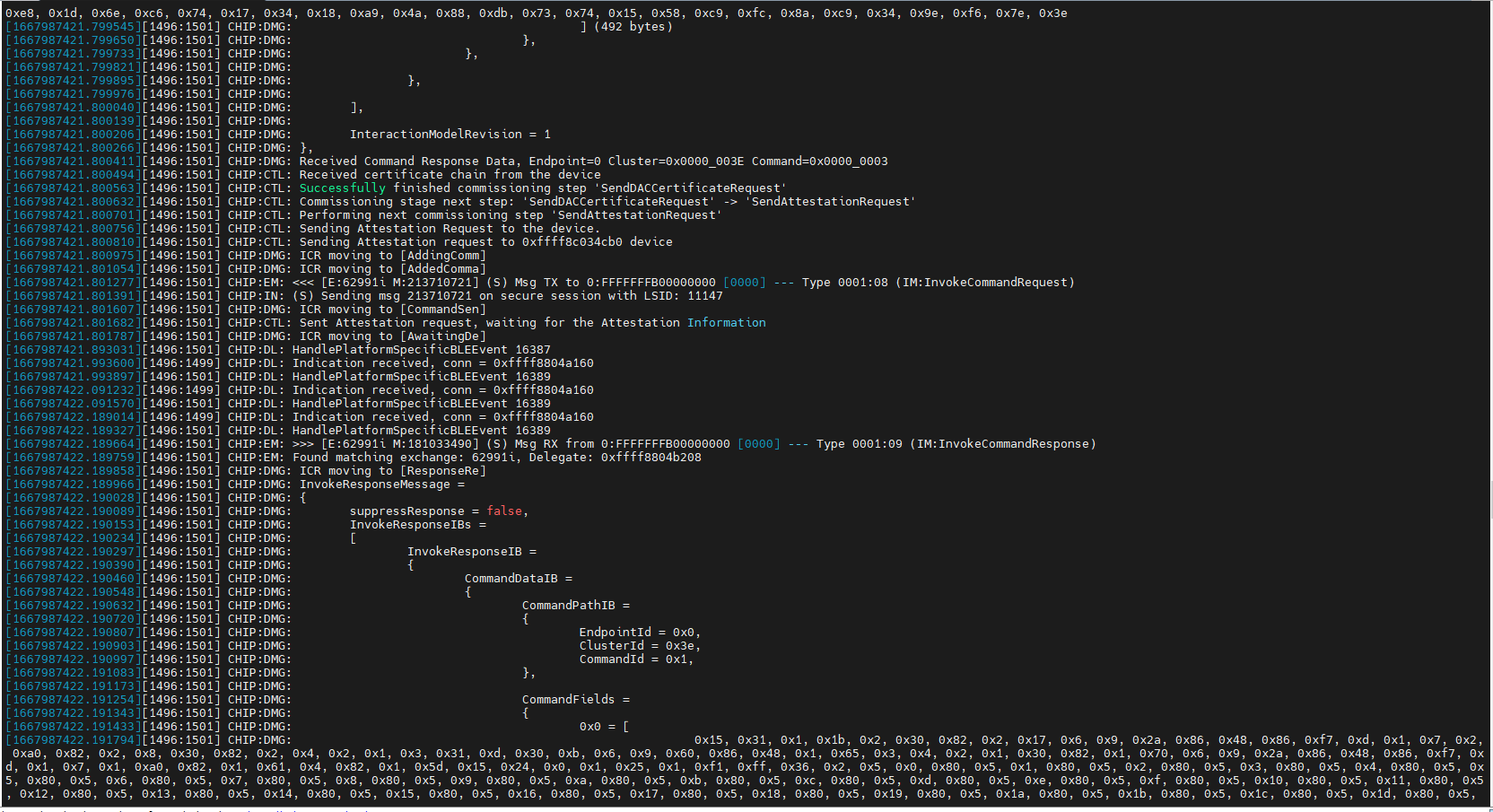This screenshot has height=812, width=1493.
Task: Select "CommandId = 0x1," field
Action: pos(637,659)
